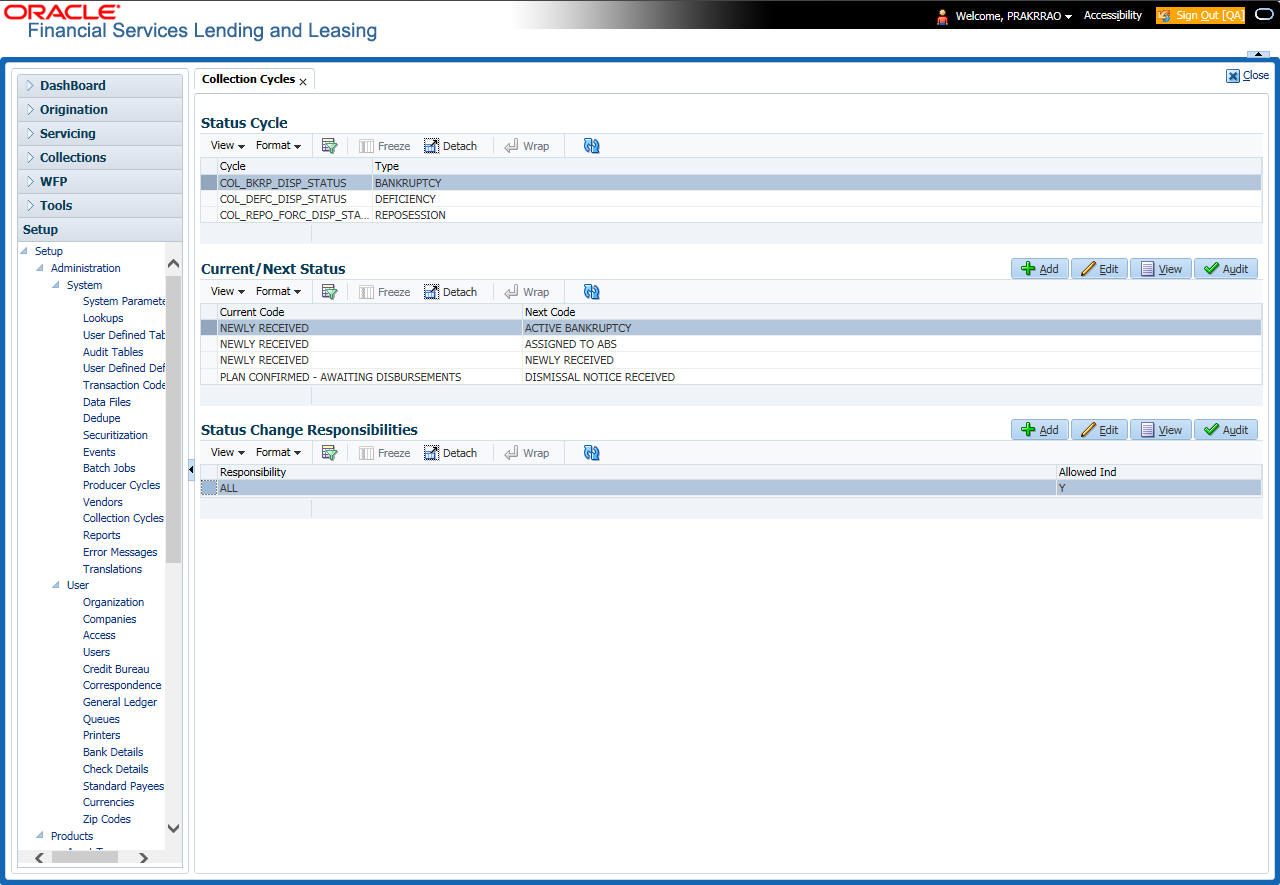The image size is (1280, 885).
Task: Close the Collection Cycles tab with its x
Action: 303,82
